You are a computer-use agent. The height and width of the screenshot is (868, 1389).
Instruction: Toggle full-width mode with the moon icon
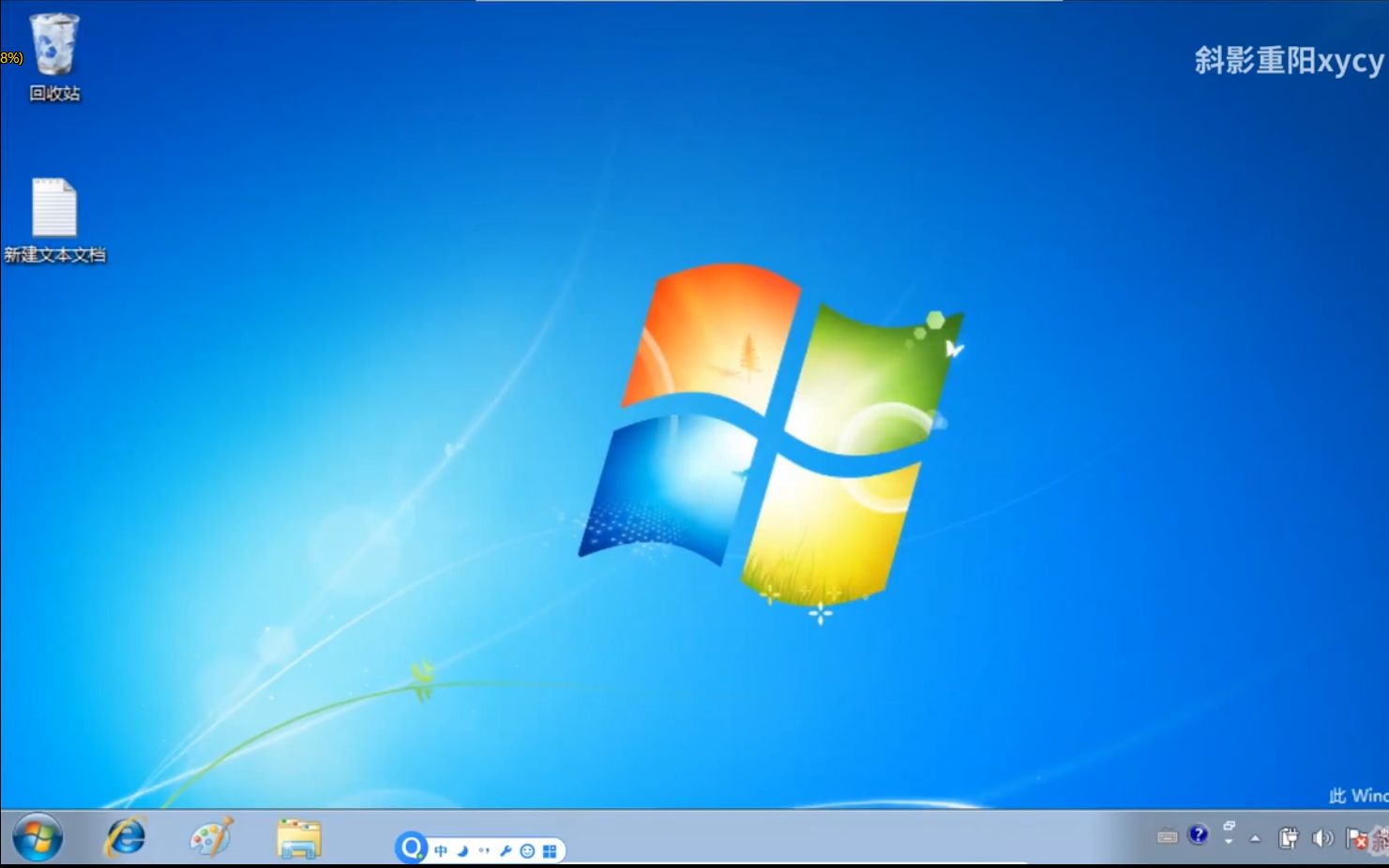(463, 850)
